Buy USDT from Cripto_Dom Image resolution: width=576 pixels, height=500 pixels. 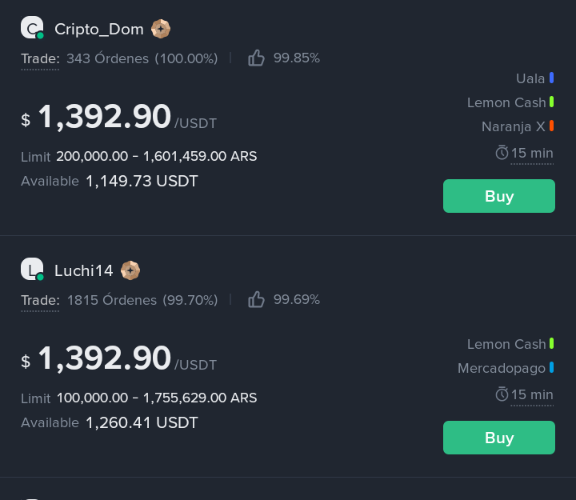(x=499, y=196)
